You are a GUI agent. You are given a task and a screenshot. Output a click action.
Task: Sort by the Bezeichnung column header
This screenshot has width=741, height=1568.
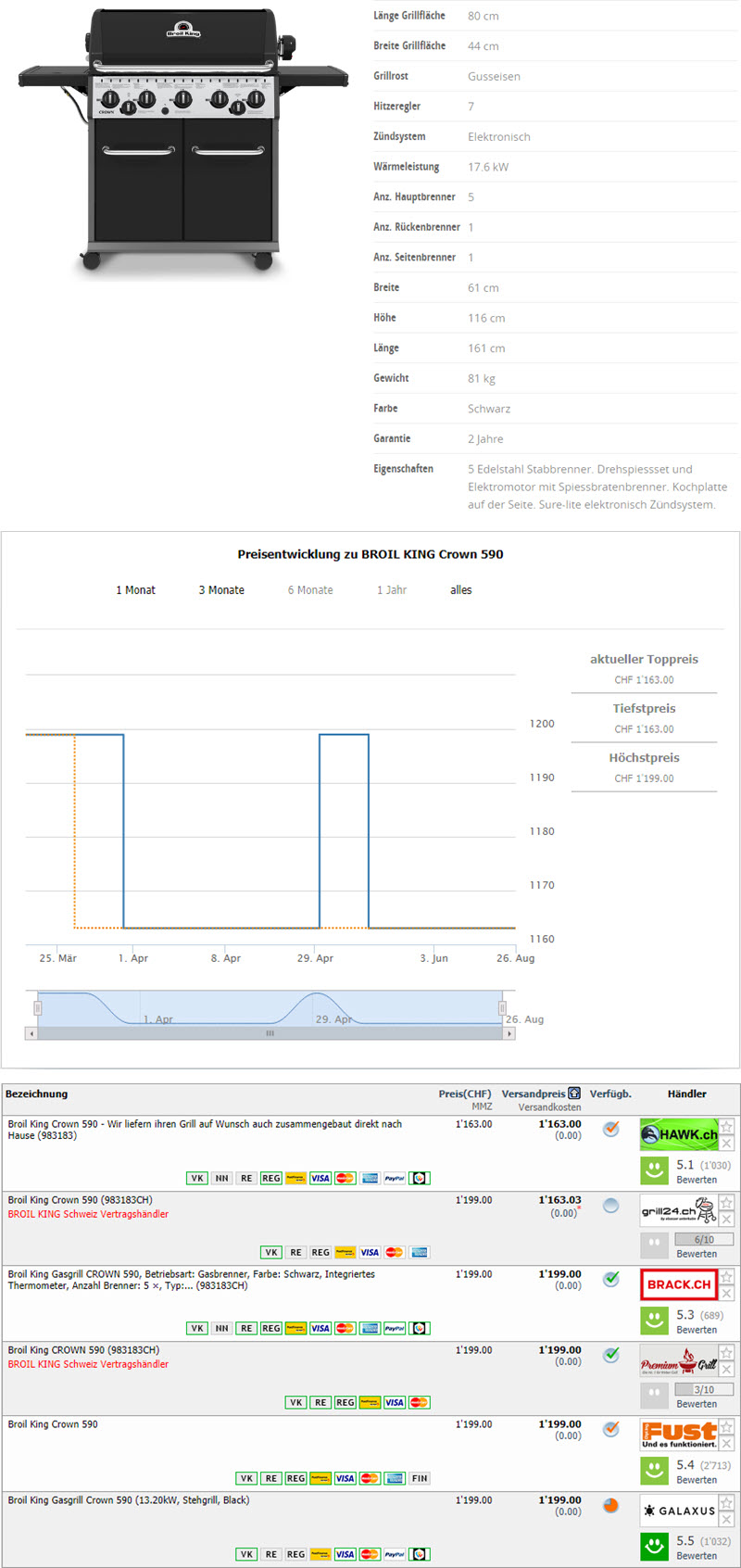(x=36, y=1094)
